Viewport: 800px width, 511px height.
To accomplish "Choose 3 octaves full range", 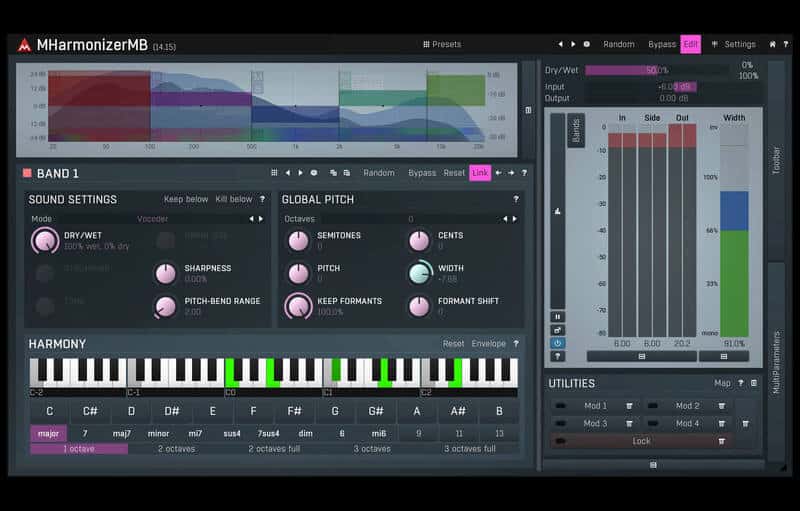I will (469, 449).
